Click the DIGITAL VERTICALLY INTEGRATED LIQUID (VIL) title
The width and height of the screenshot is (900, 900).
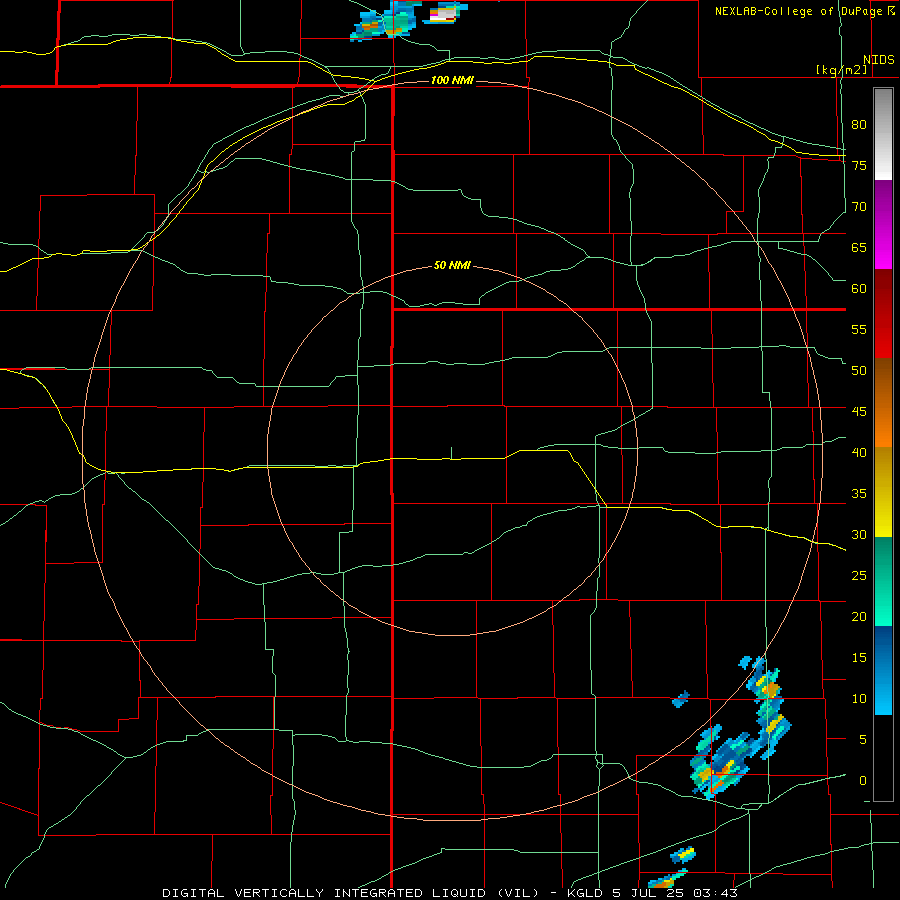[351, 893]
